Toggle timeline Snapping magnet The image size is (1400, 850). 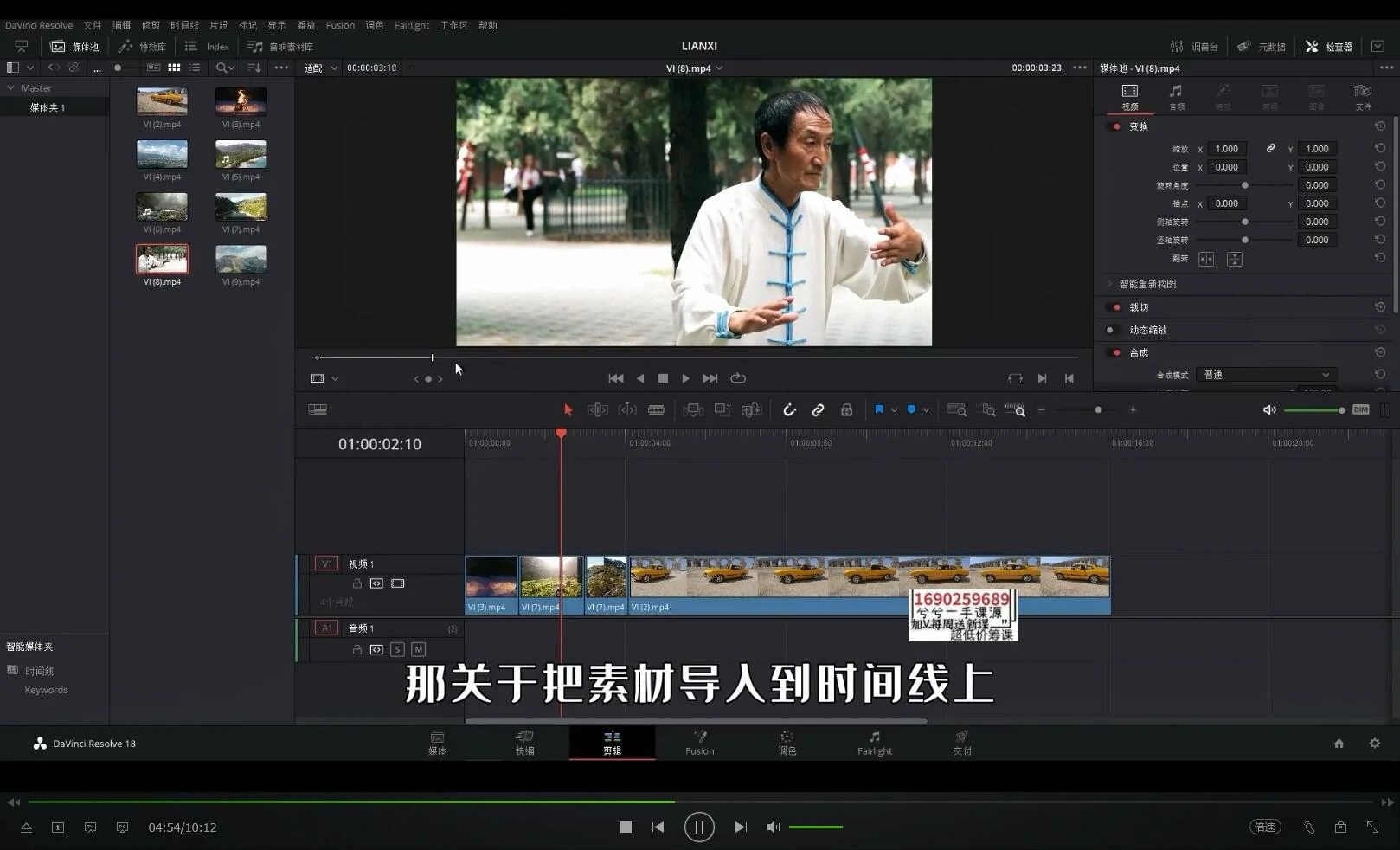point(789,409)
